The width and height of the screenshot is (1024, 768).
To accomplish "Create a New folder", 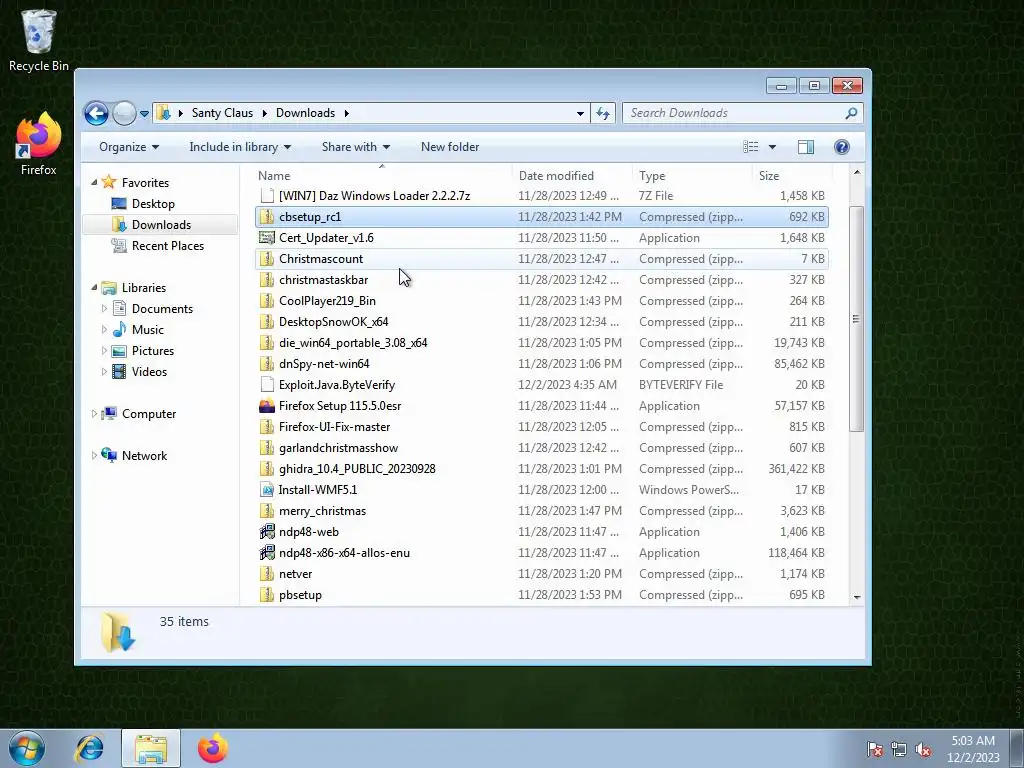I will (450, 147).
